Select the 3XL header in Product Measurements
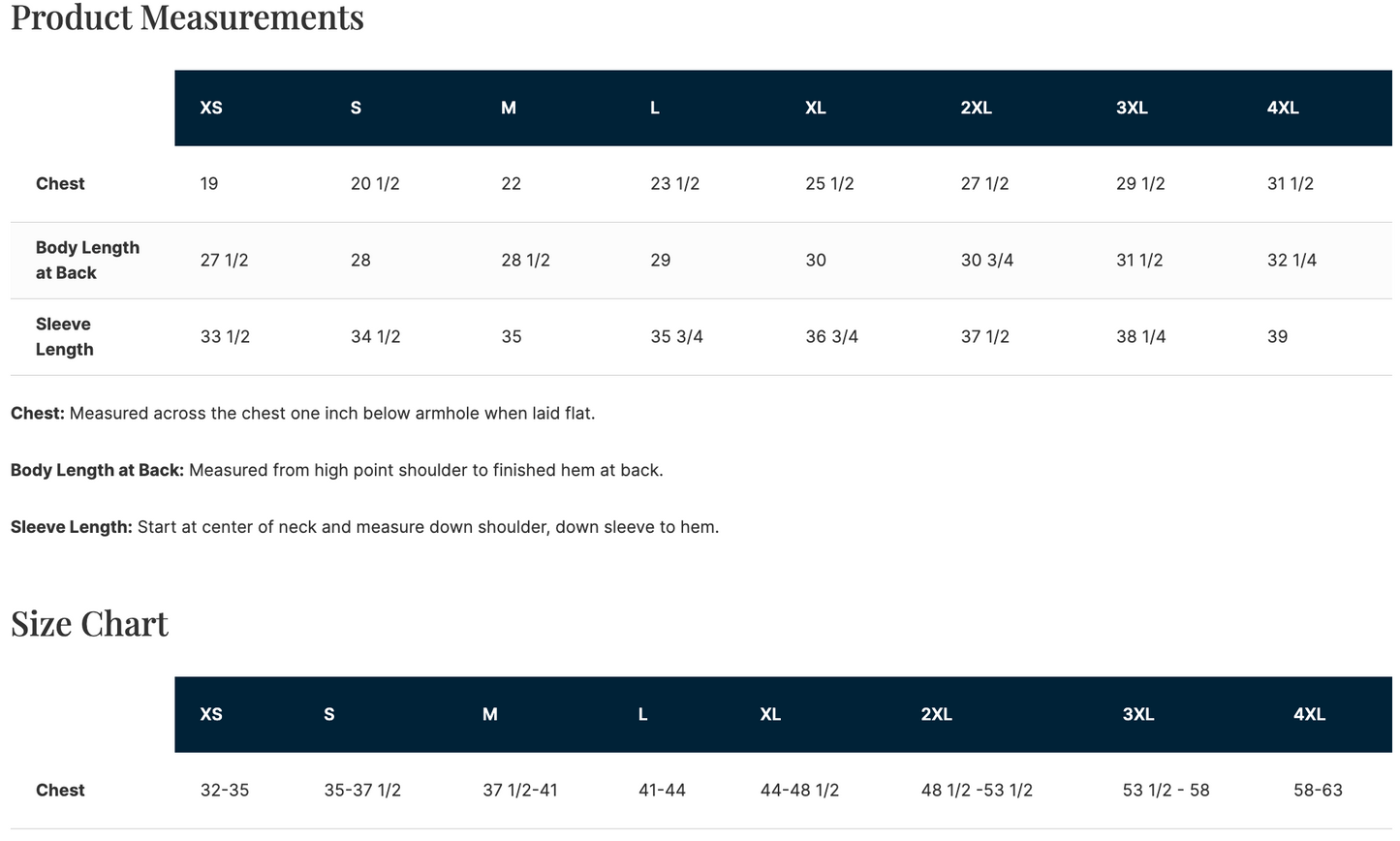The width and height of the screenshot is (1400, 841). click(1132, 108)
